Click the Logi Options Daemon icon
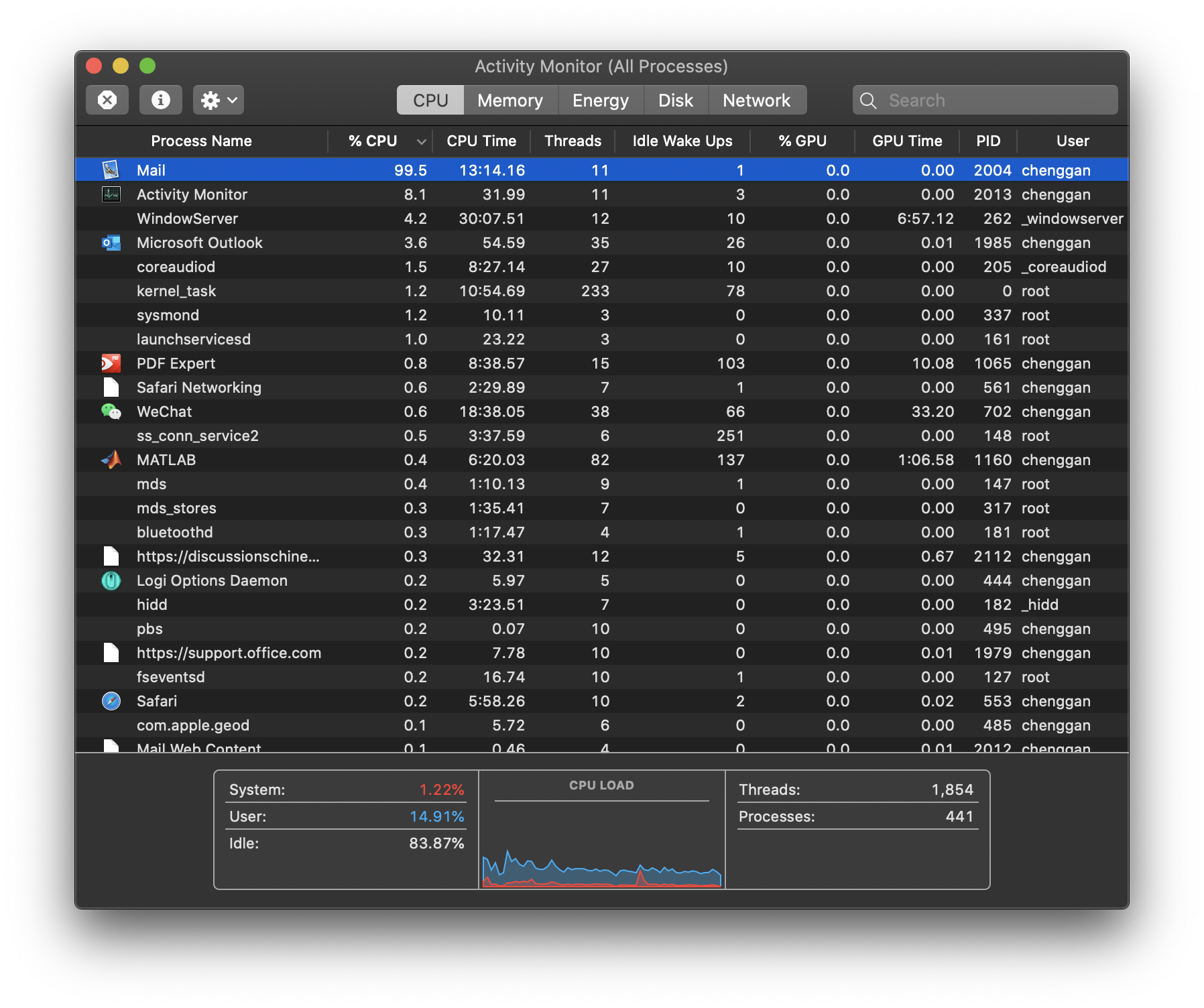This screenshot has height=1008, width=1204. [111, 580]
